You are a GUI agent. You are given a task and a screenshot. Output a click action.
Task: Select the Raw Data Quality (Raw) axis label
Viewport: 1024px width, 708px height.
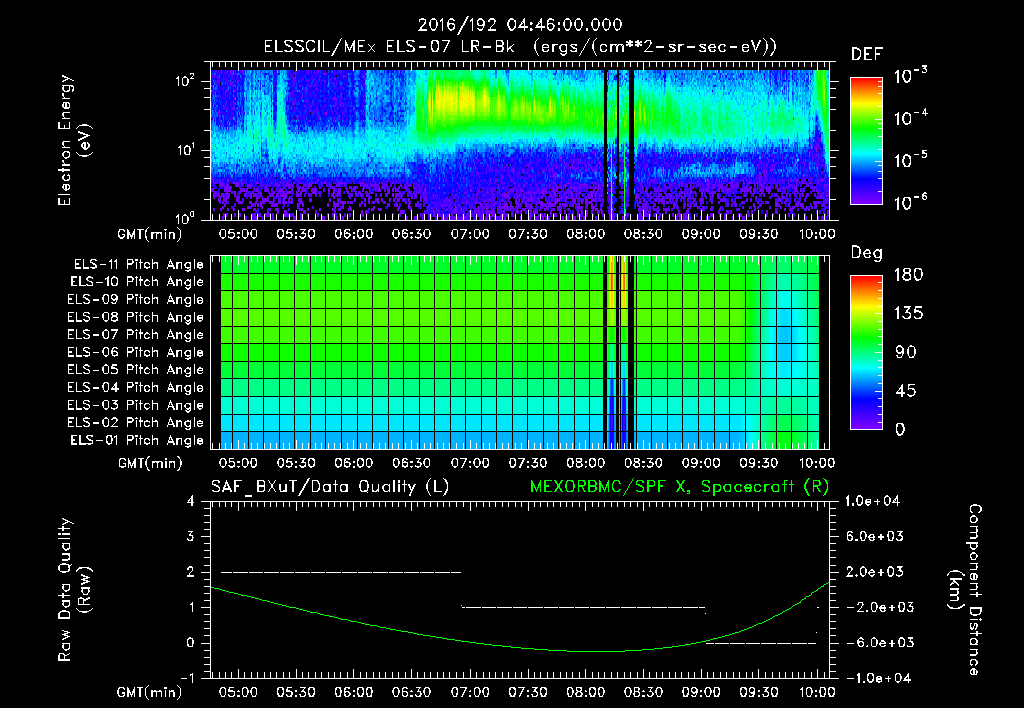[74, 590]
